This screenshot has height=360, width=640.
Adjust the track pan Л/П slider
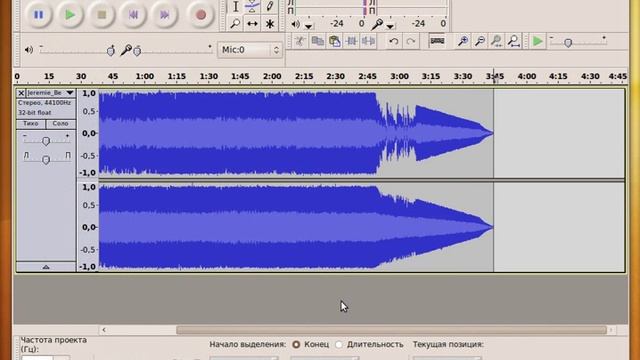46,160
